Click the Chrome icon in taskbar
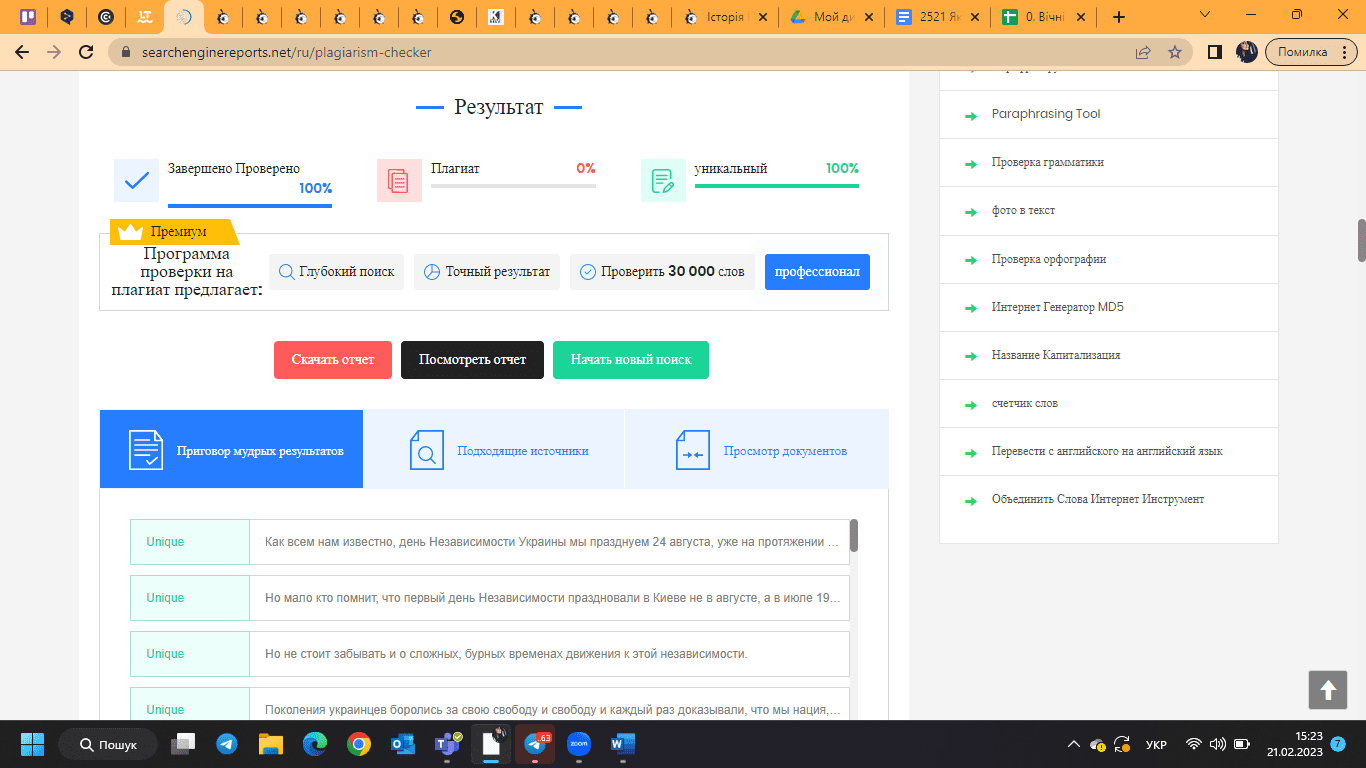Screen dimensions: 1366x768 [359, 744]
